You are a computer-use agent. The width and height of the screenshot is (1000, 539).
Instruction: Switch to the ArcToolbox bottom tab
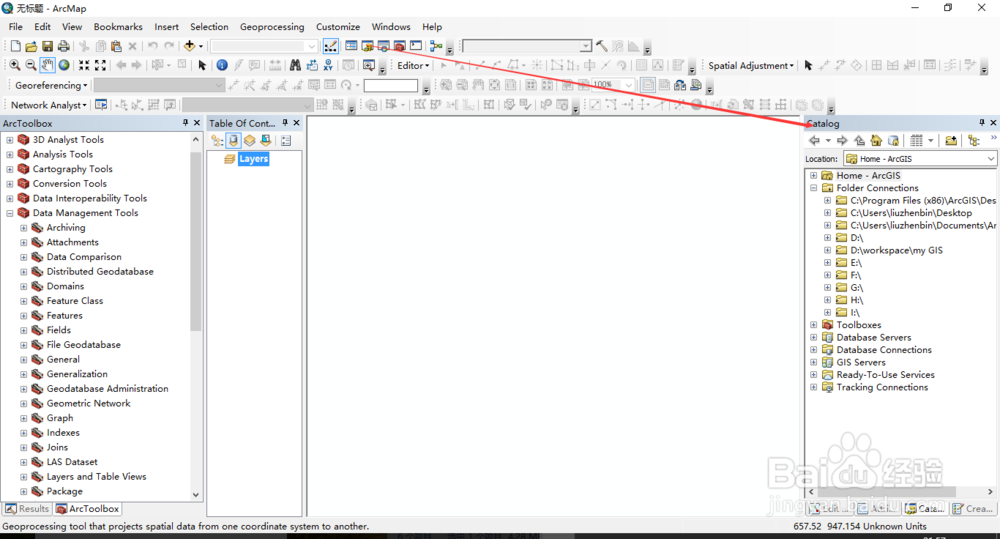pyautogui.click(x=87, y=508)
